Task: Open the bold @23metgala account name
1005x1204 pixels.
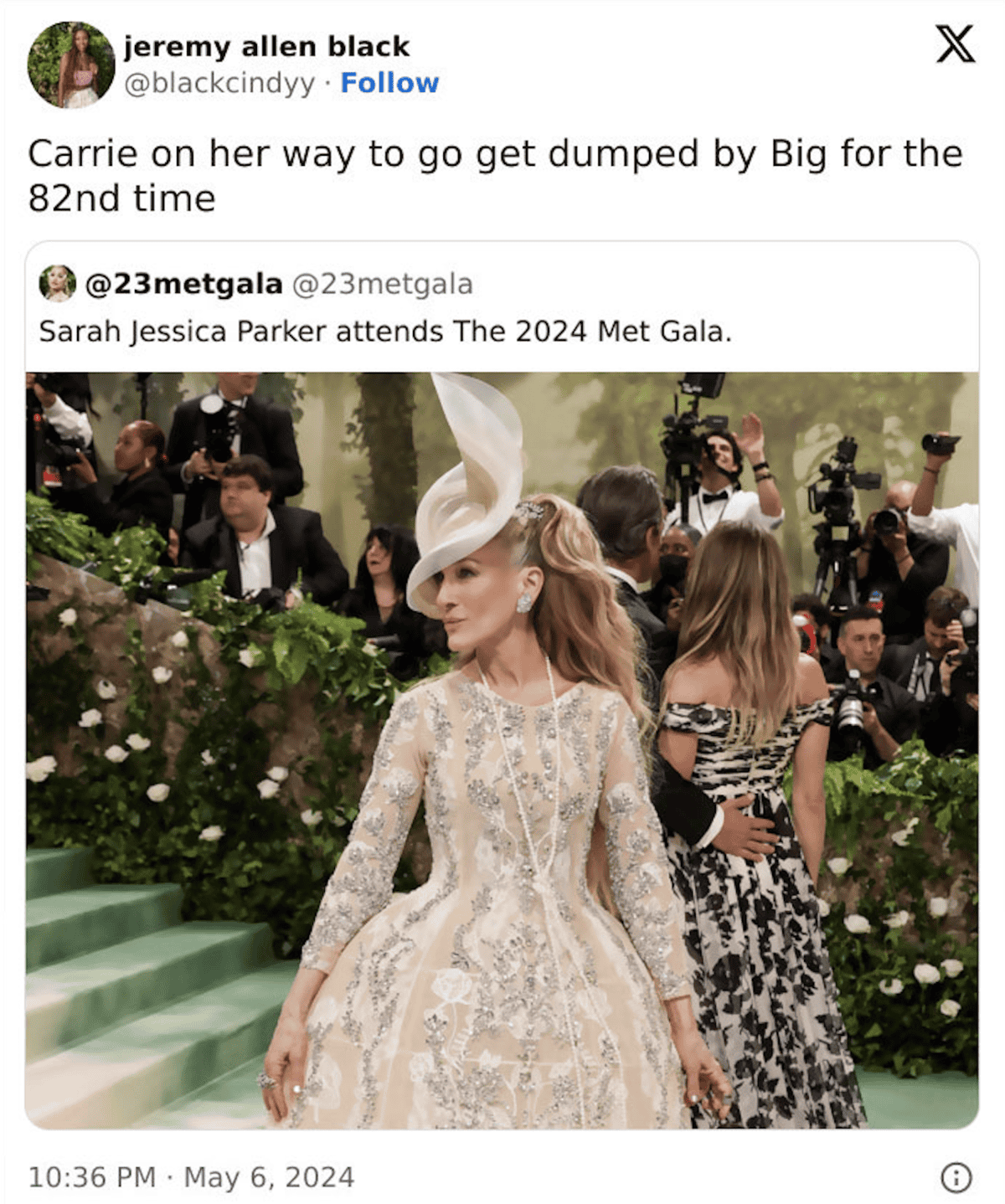Action: point(184,284)
